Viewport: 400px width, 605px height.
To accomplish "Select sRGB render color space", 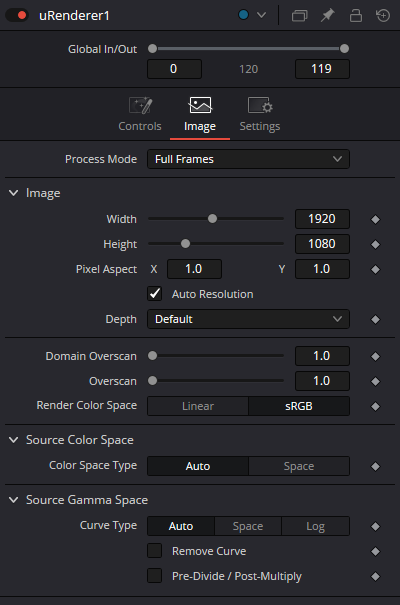I will point(299,406).
